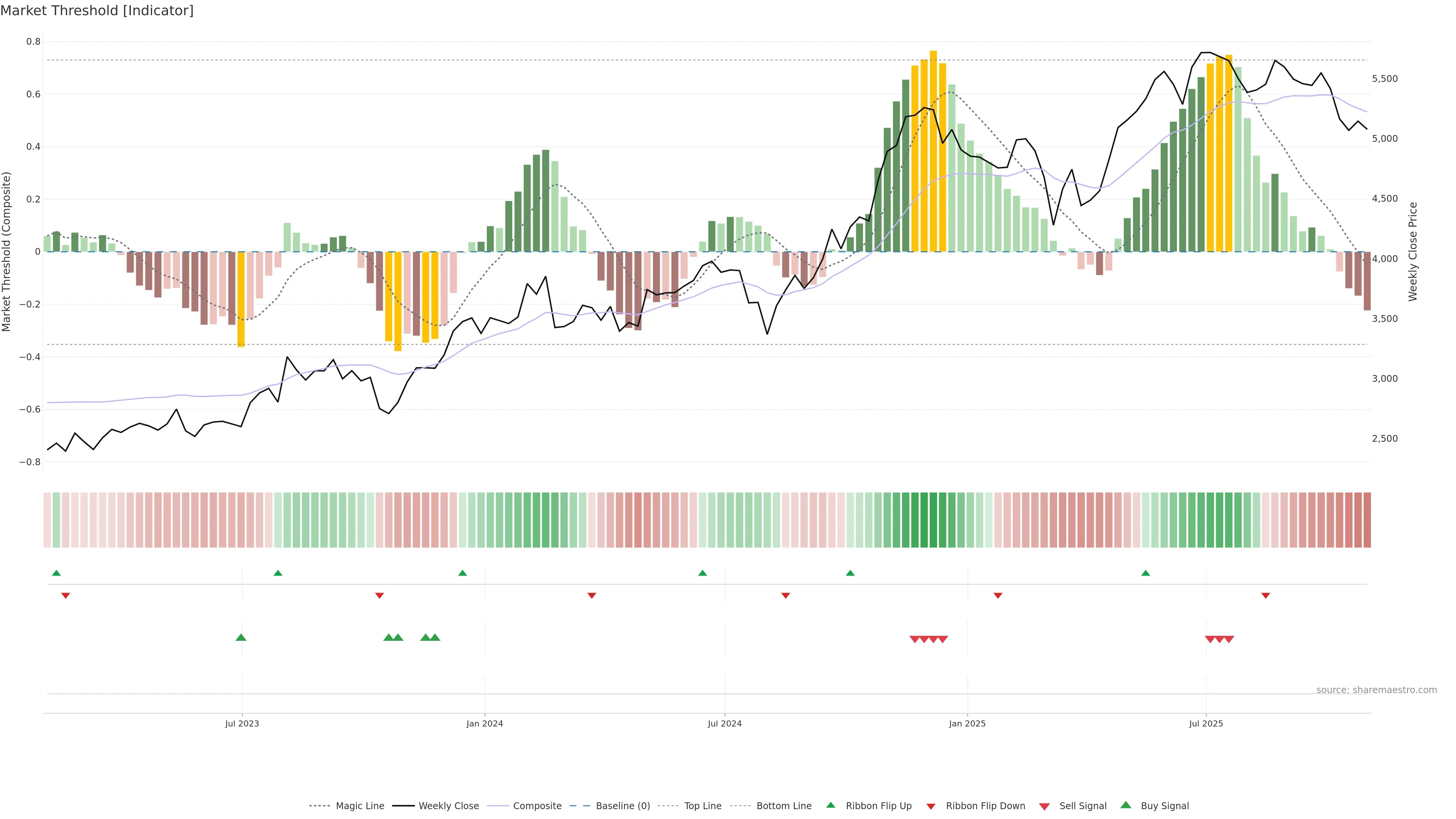Click Sell Signal legend icon
The height and width of the screenshot is (819, 1456).
pyautogui.click(x=1045, y=806)
